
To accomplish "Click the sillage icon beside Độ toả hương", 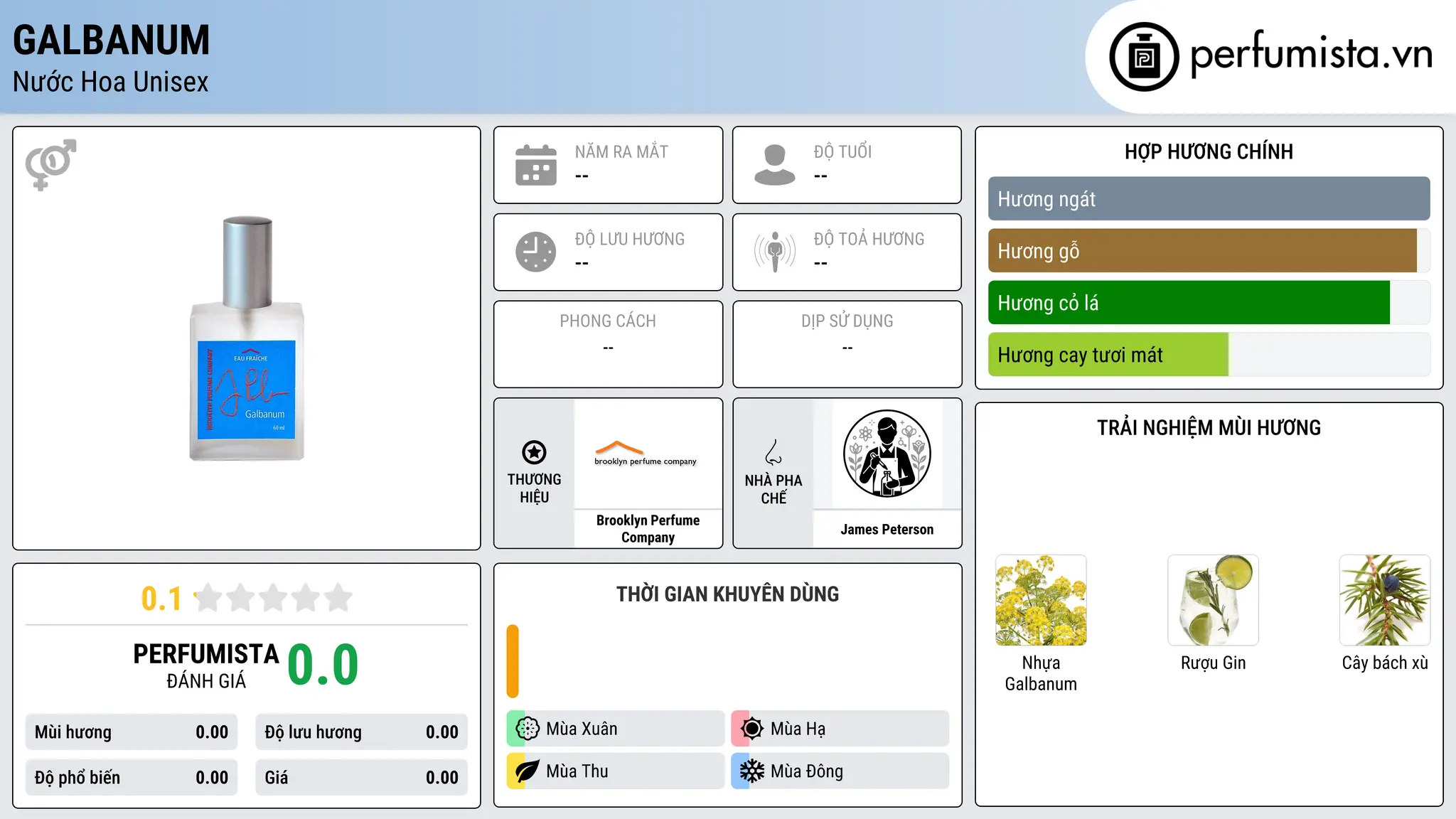I will tap(775, 252).
